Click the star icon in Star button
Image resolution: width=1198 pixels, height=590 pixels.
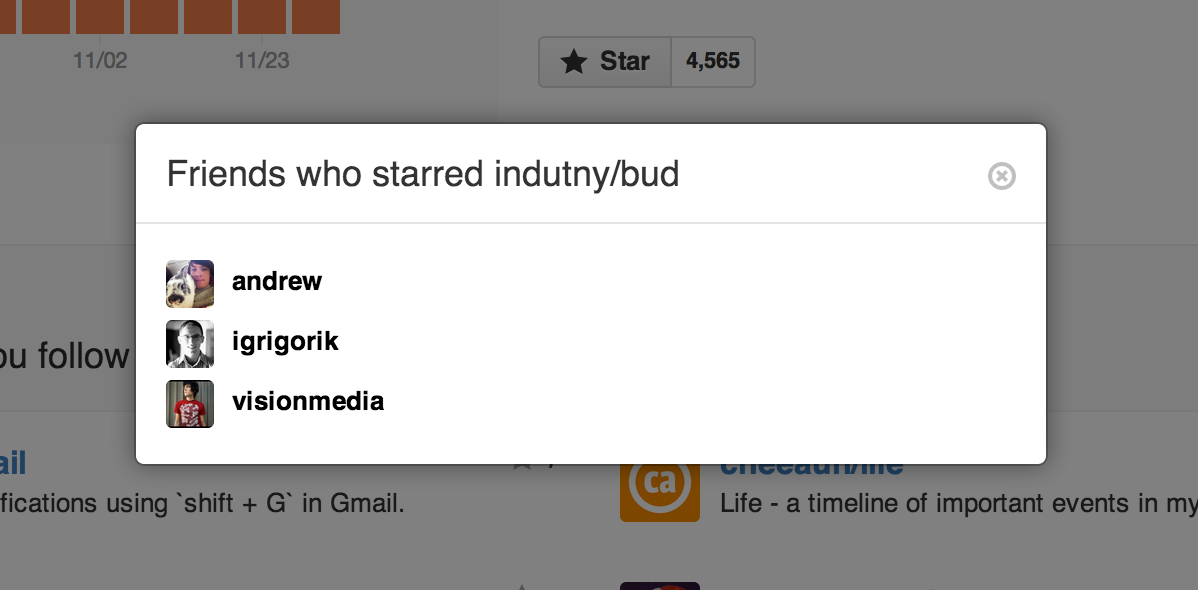coord(573,62)
